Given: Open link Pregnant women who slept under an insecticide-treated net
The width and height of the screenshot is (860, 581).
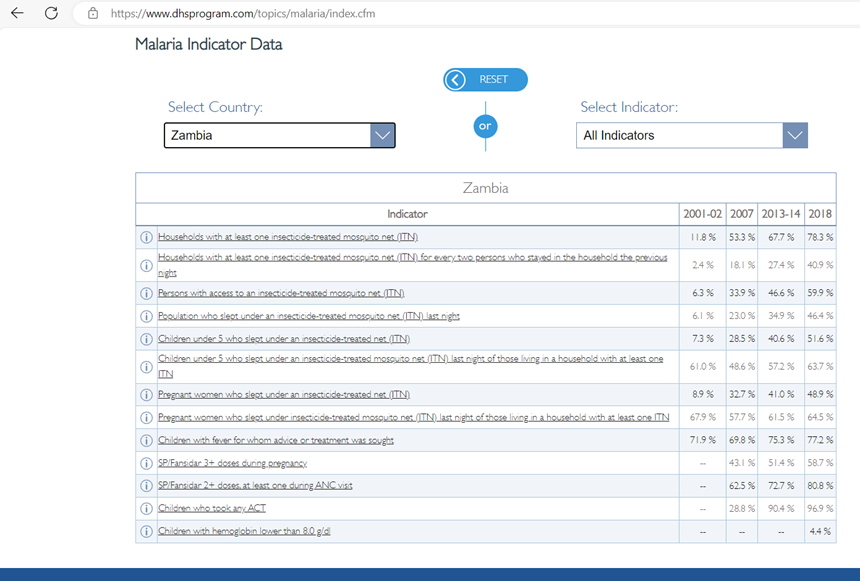Looking at the screenshot, I should [284, 394].
